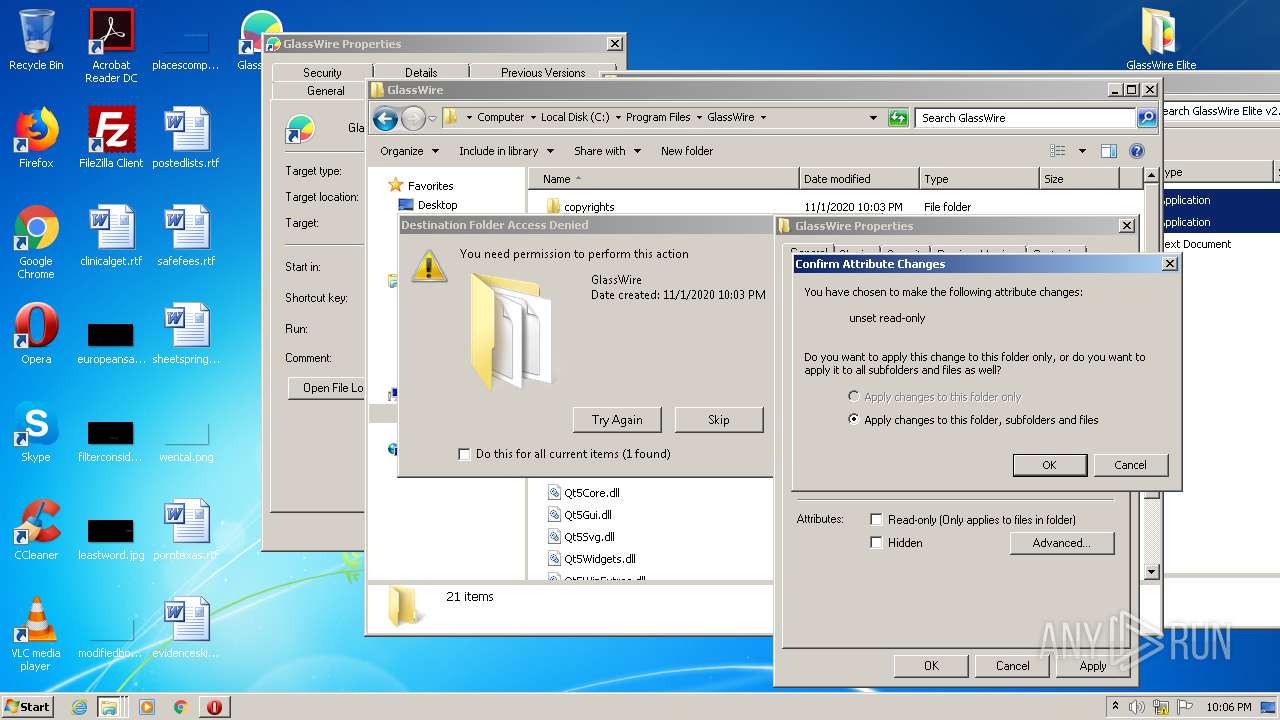Open Firefox desktop shortcut
The height and width of the screenshot is (720, 1280).
[x=36, y=138]
